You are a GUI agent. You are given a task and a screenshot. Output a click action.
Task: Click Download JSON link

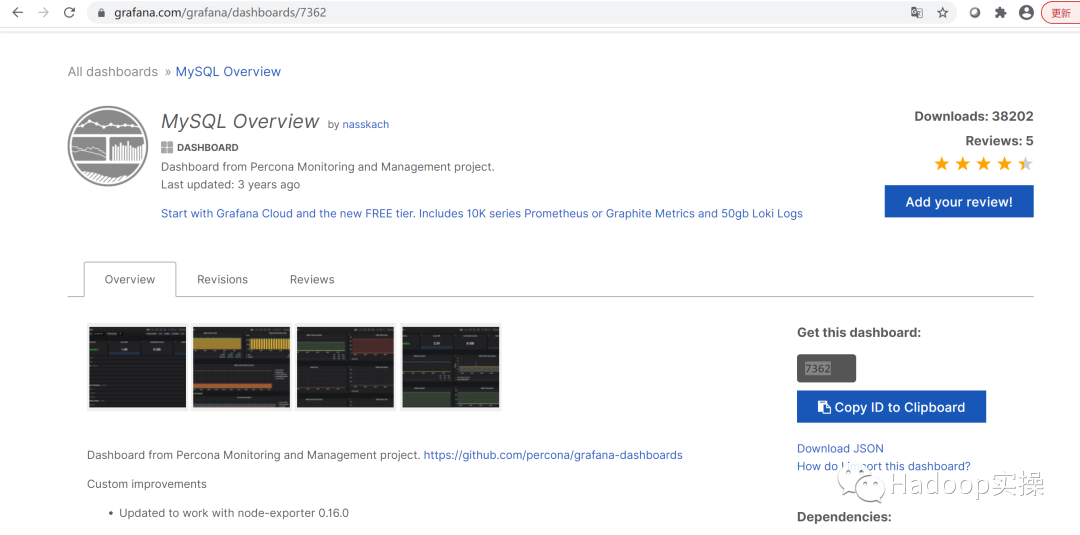(x=840, y=448)
